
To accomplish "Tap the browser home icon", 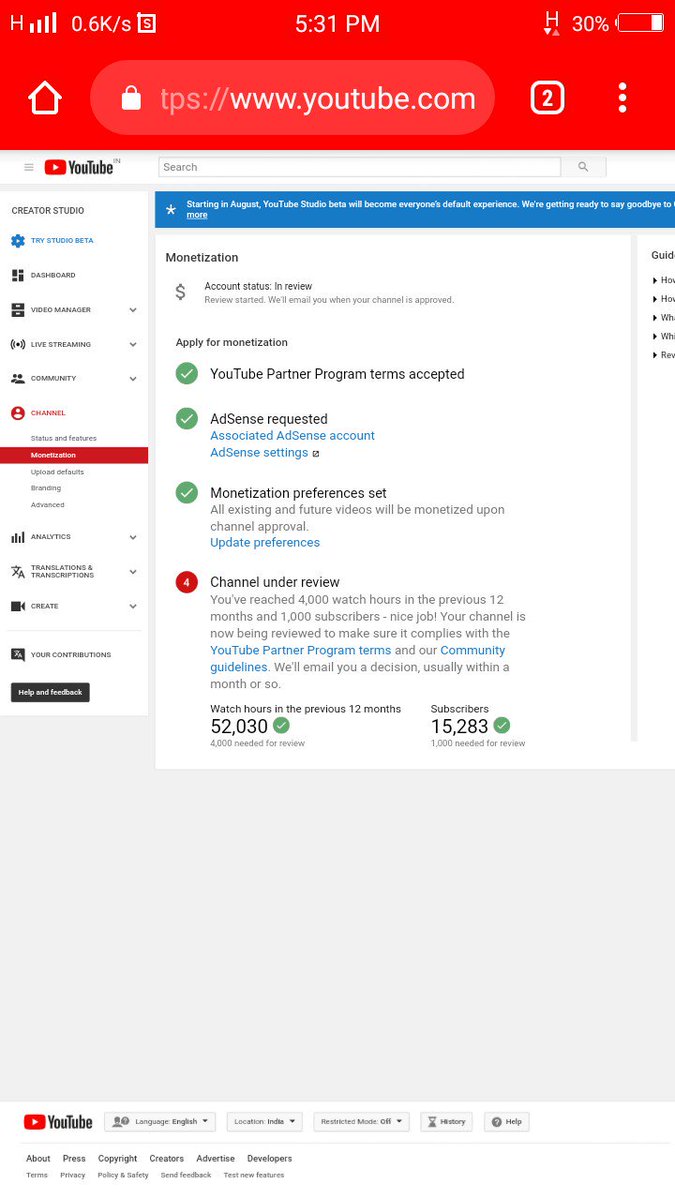I will 45,98.
